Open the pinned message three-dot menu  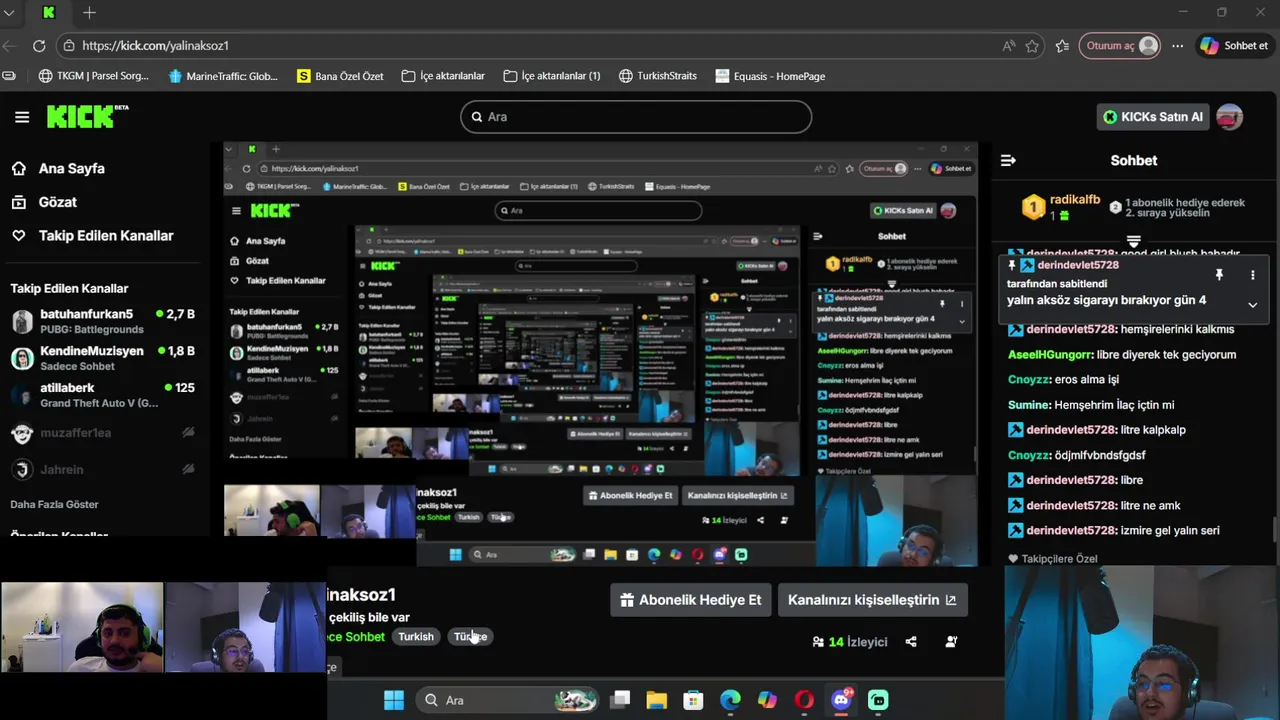click(x=1252, y=275)
